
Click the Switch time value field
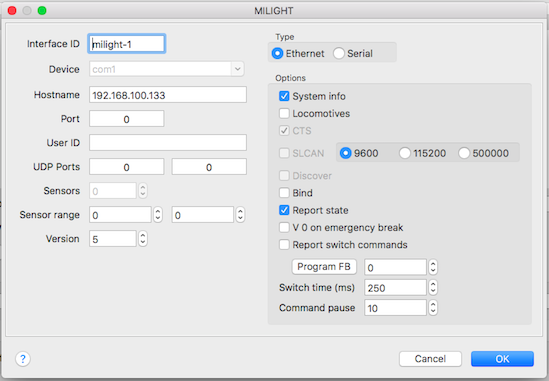coord(395,288)
